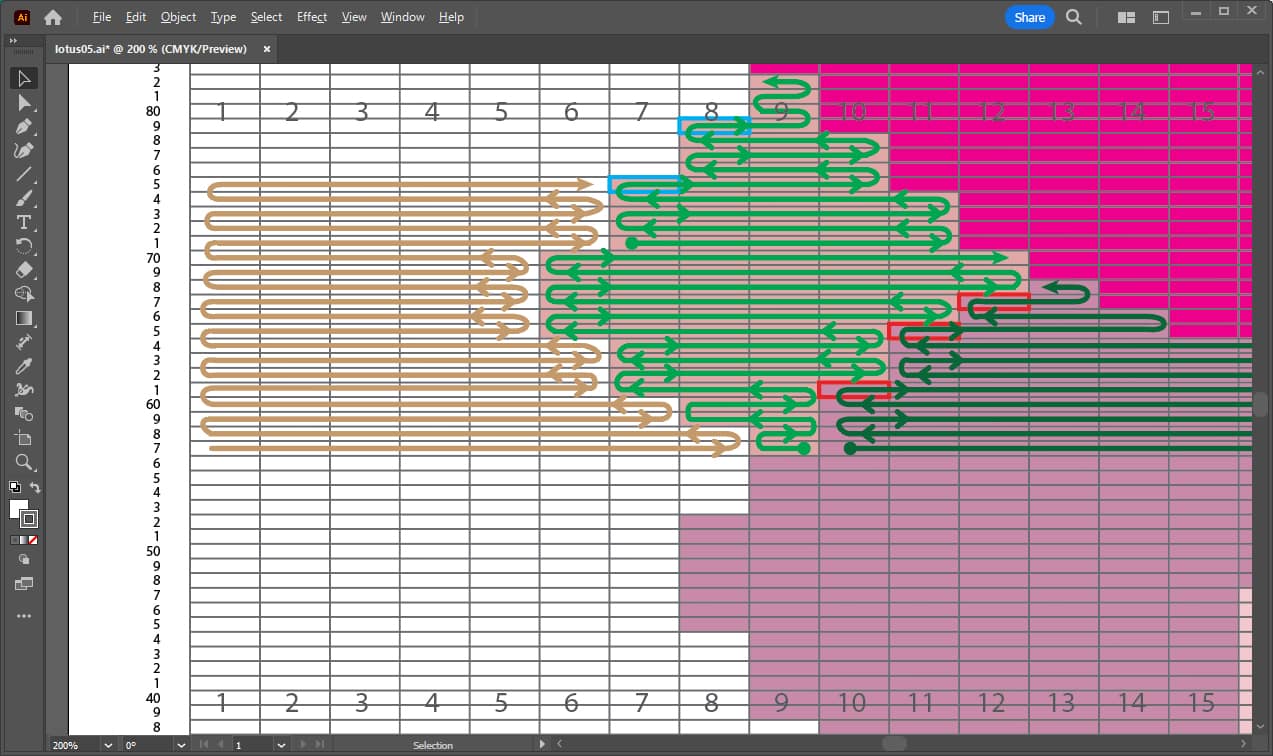The height and width of the screenshot is (756, 1273).
Task: Reset to default fill and stroke
Action: (x=14, y=487)
